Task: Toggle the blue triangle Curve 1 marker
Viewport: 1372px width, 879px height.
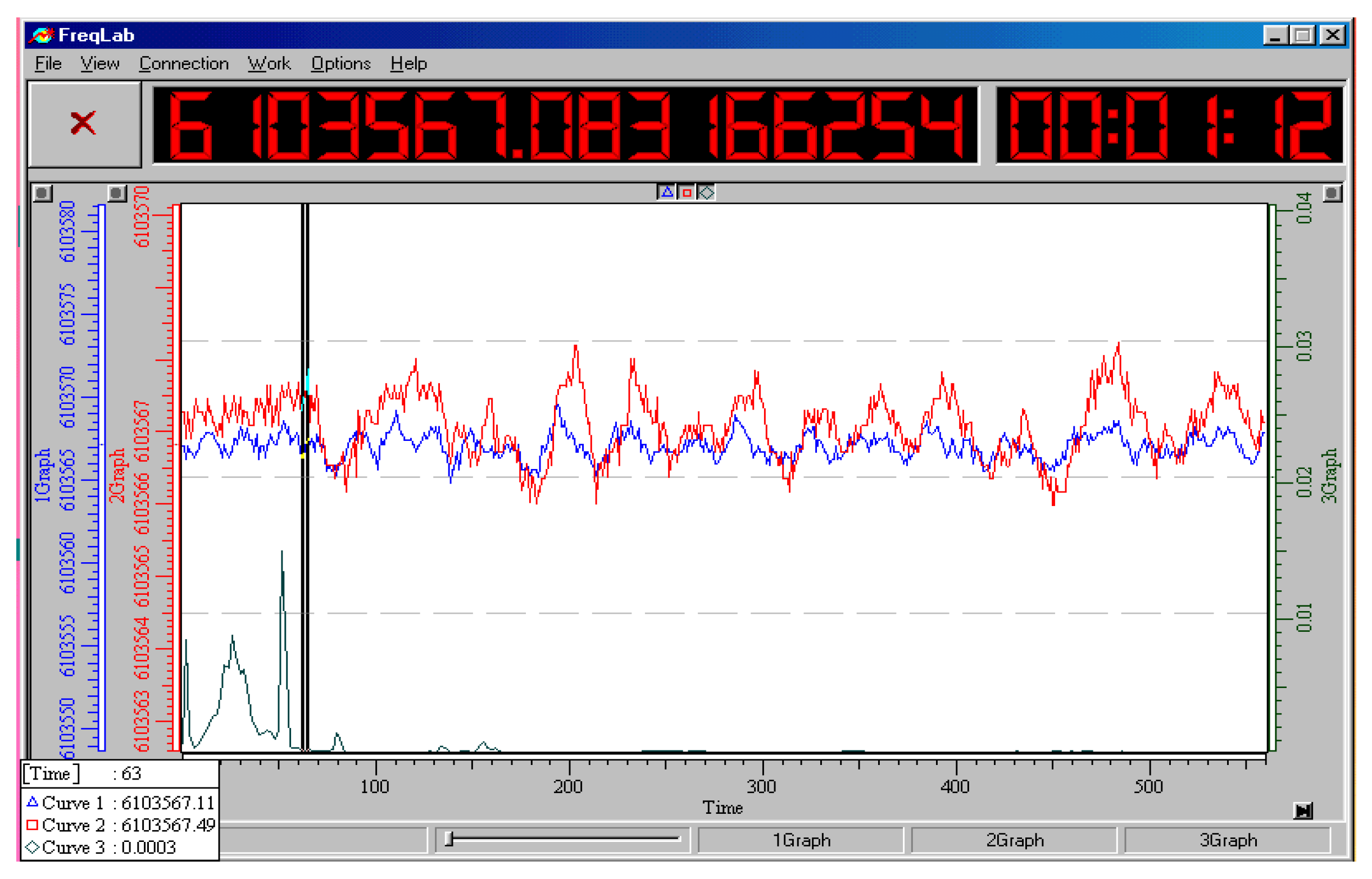Action: pos(667,193)
